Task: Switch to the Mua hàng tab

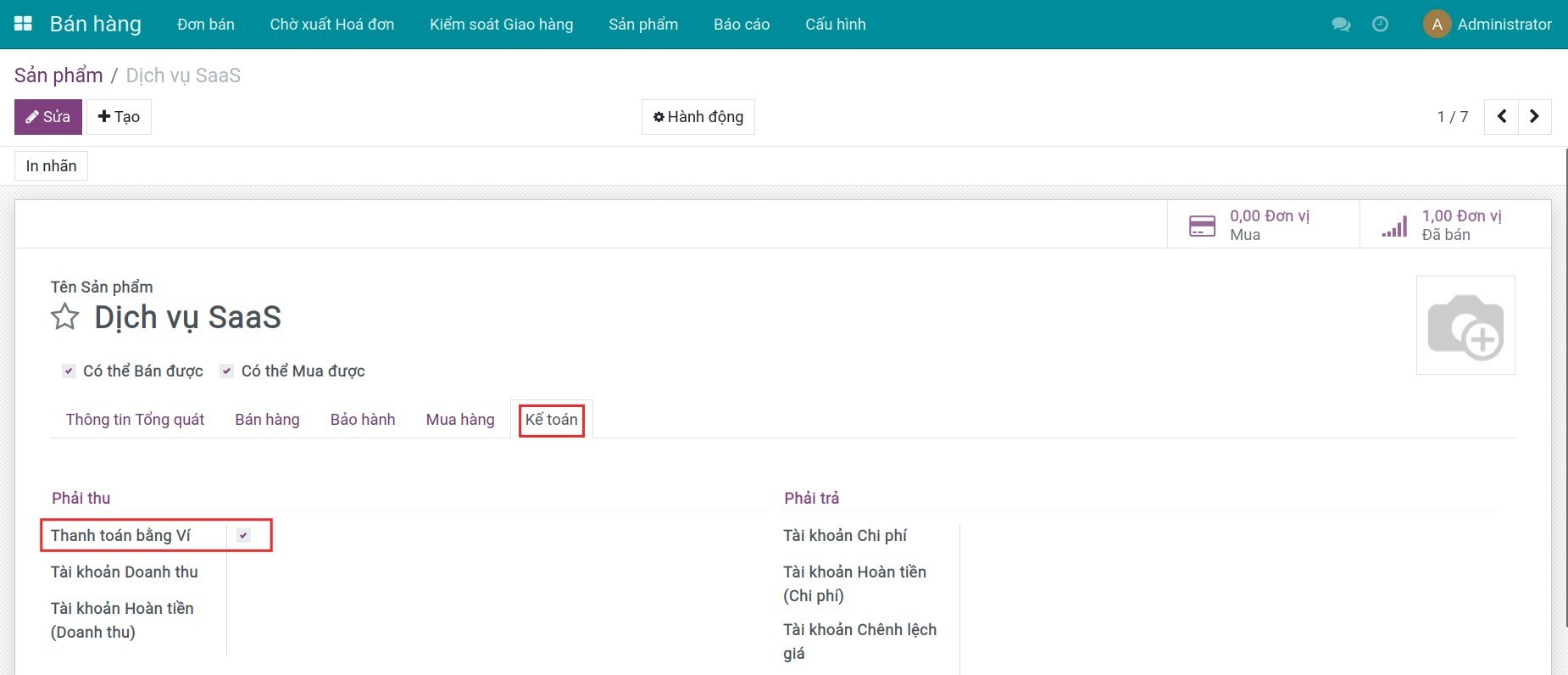Action: coord(459,420)
